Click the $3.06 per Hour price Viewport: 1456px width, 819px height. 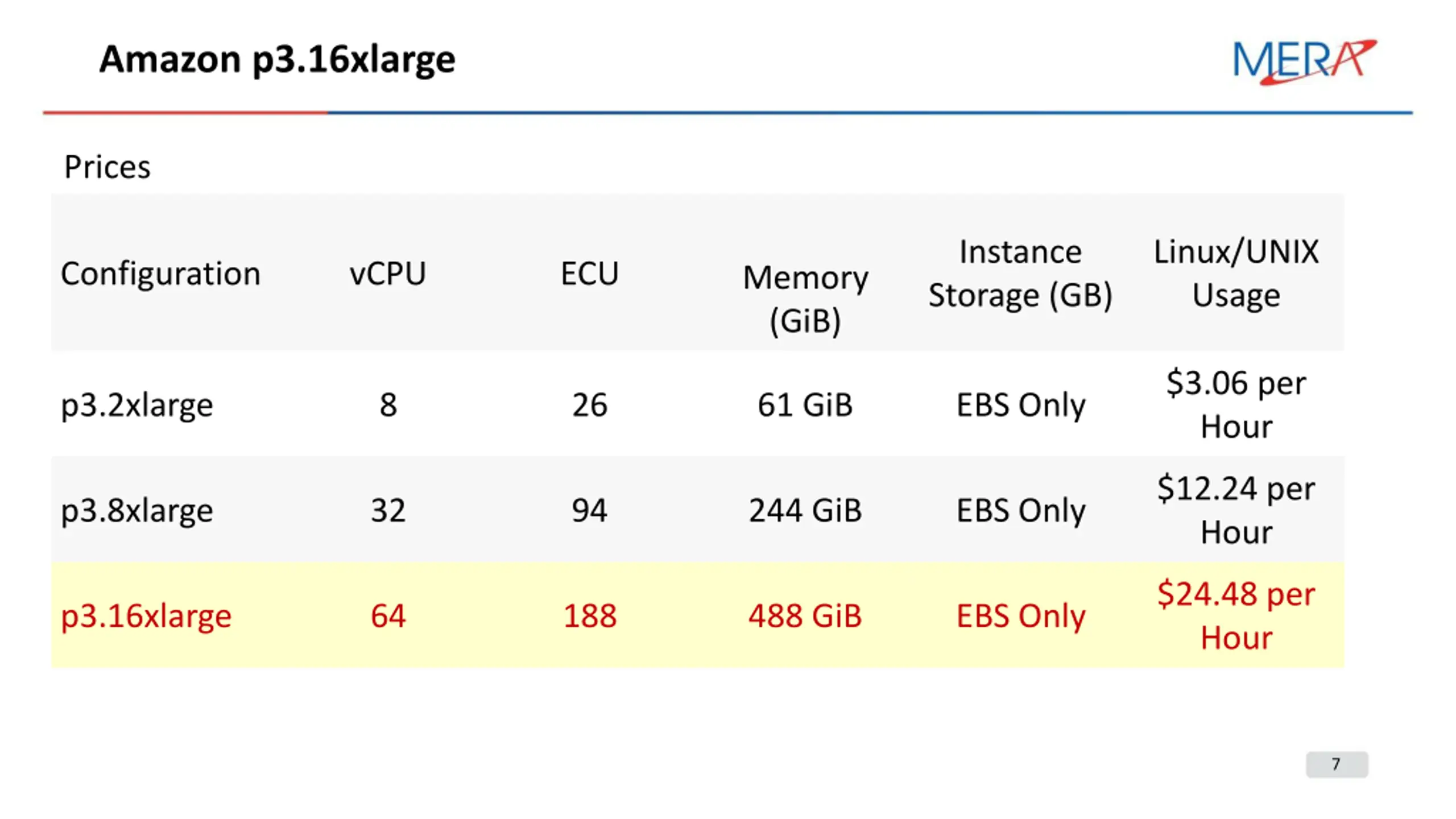(1236, 404)
